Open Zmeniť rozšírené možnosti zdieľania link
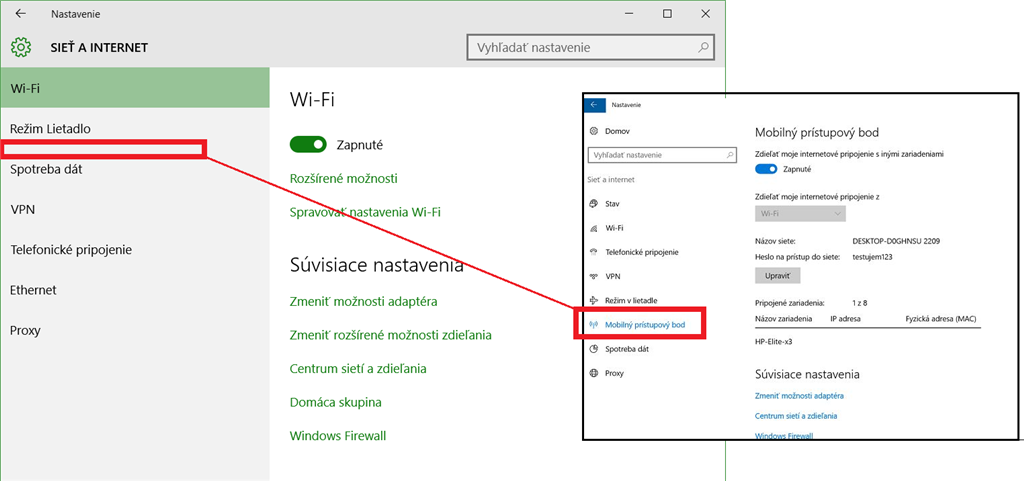This screenshot has height=481, width=1024. point(391,335)
